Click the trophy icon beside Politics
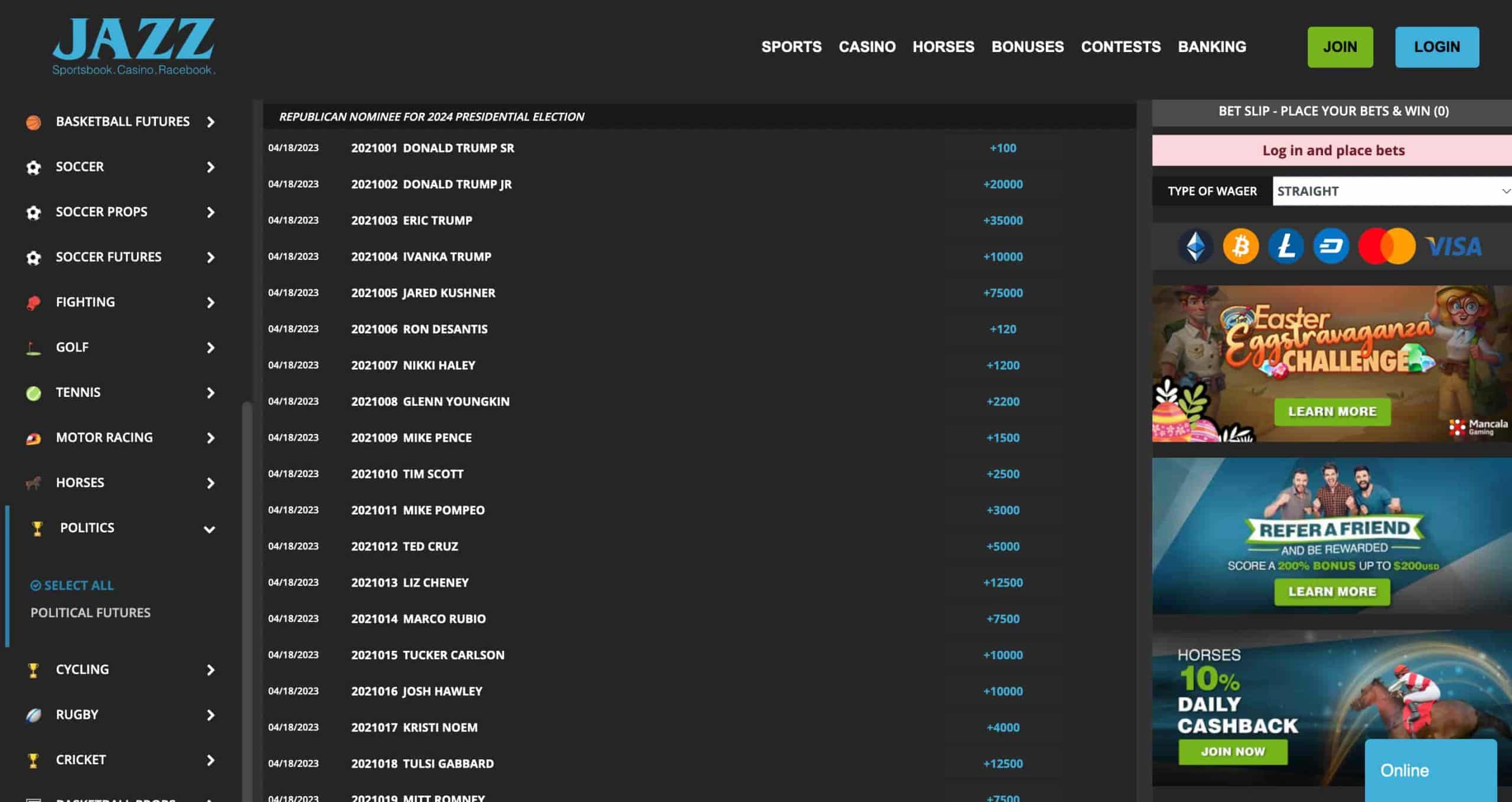Viewport: 1512px width, 802px height. (37, 529)
